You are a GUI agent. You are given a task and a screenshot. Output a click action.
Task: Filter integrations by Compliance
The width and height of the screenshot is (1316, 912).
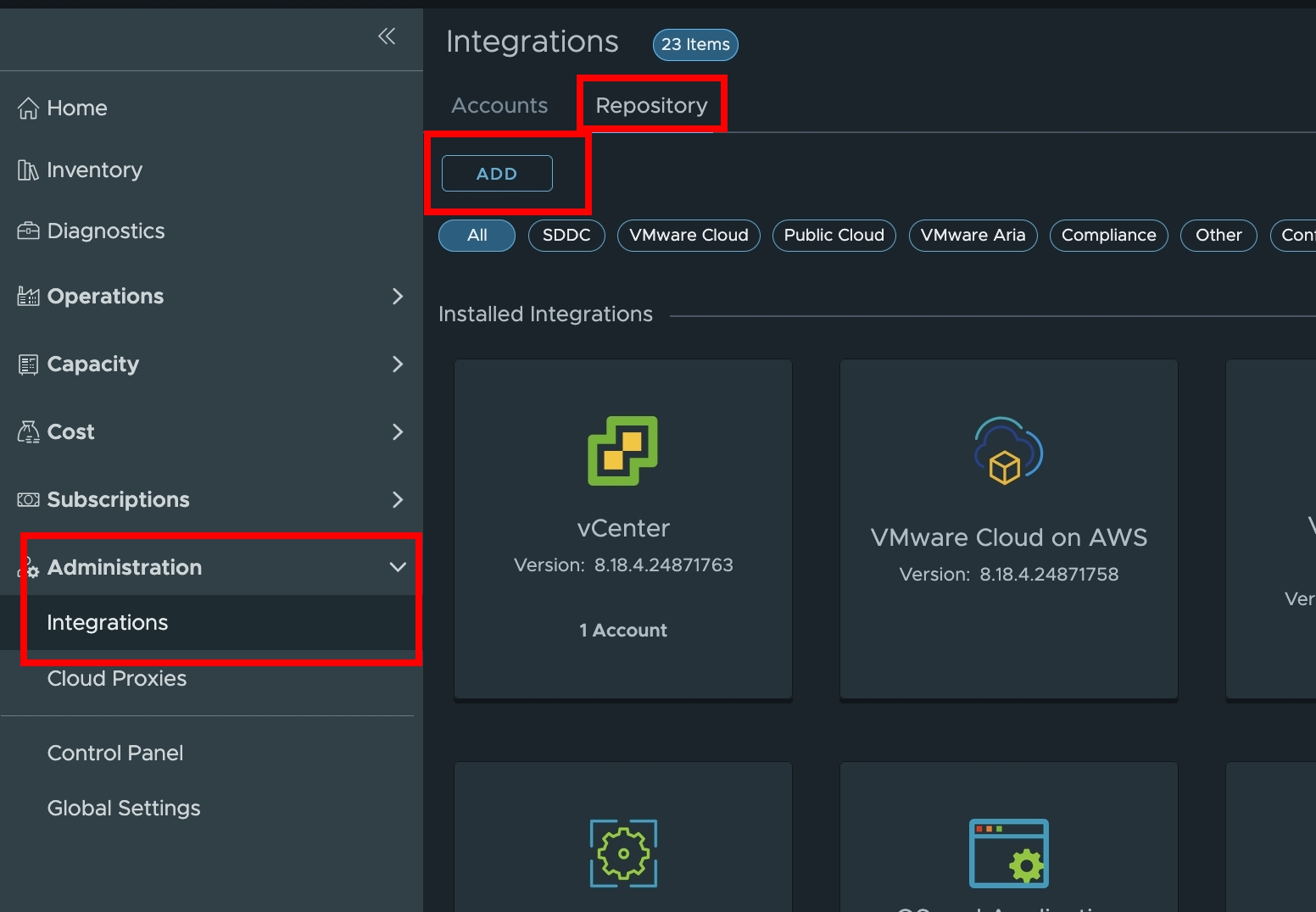1109,236
